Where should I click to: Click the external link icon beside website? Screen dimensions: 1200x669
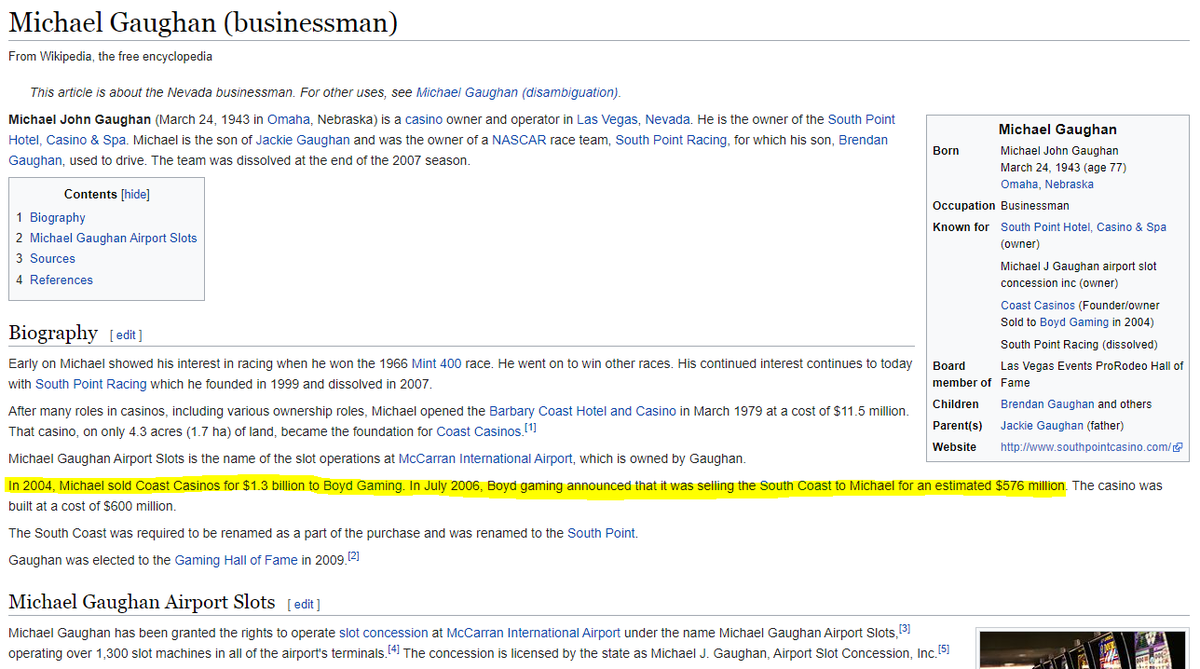1178,447
